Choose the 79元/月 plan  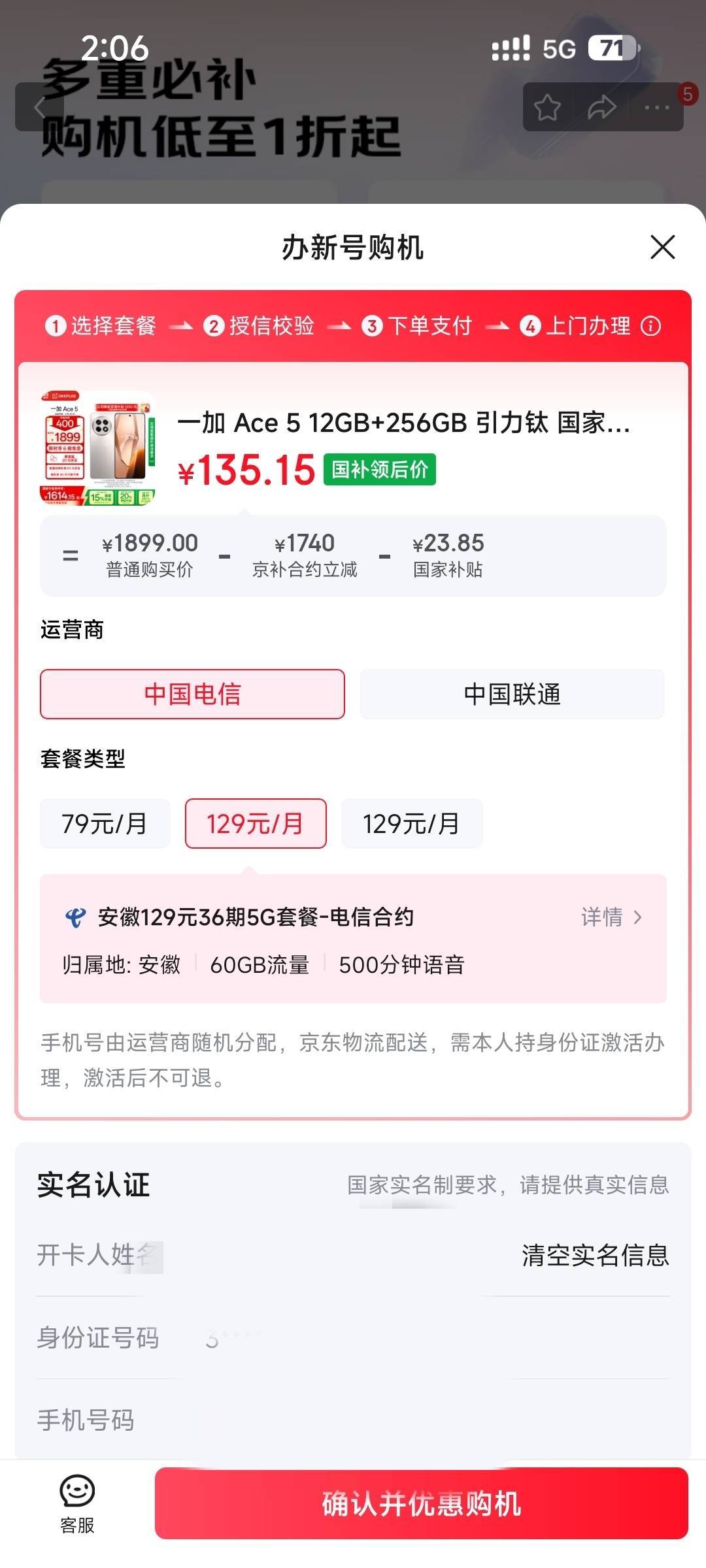(x=105, y=824)
